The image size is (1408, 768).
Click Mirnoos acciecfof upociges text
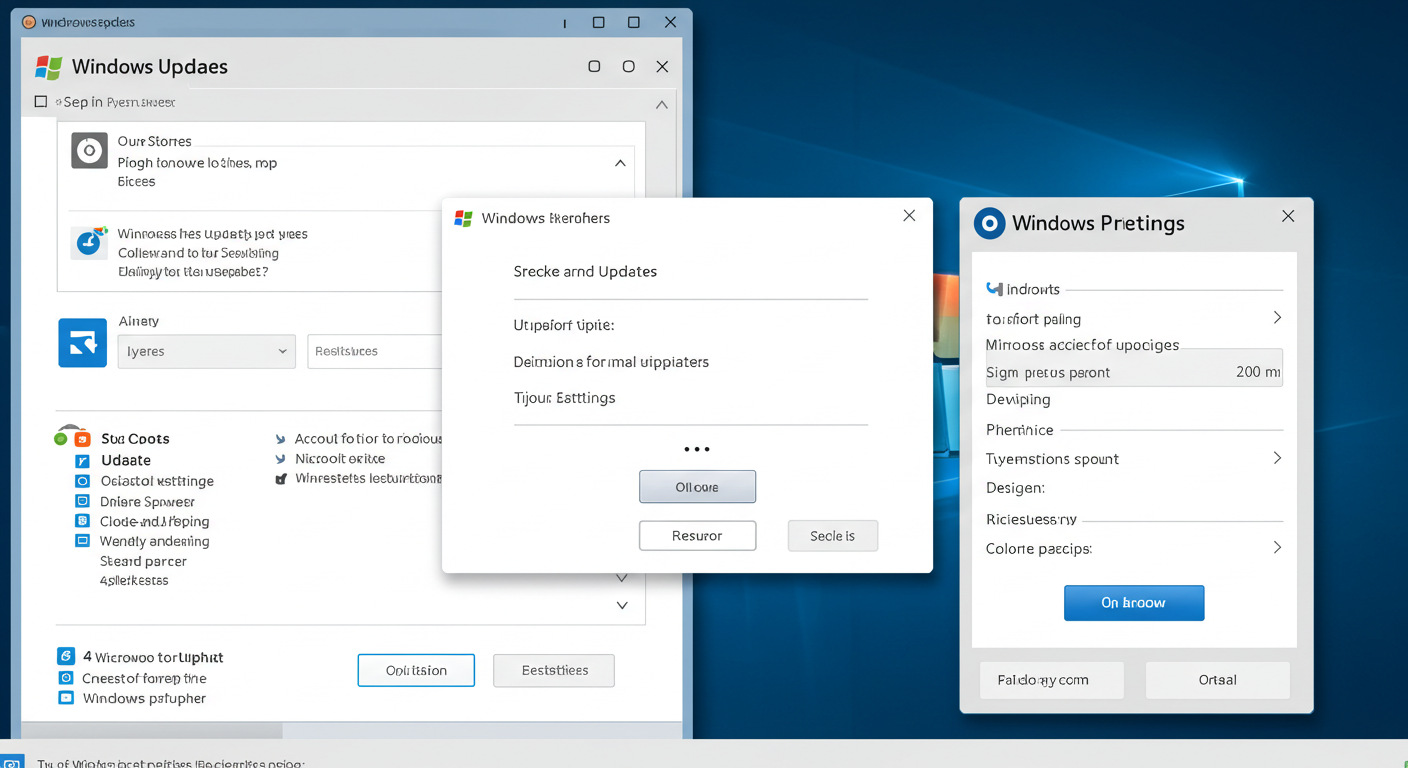[1082, 345]
